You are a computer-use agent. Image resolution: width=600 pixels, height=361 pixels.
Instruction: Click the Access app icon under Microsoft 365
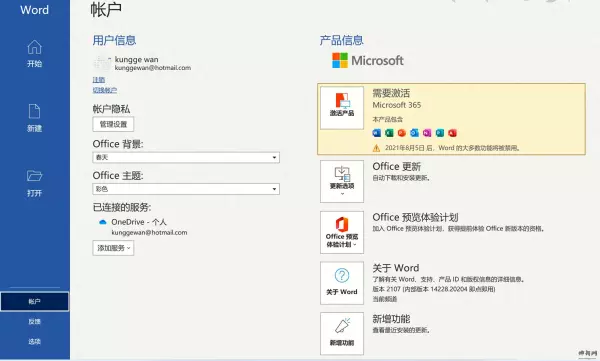pyautogui.click(x=452, y=133)
